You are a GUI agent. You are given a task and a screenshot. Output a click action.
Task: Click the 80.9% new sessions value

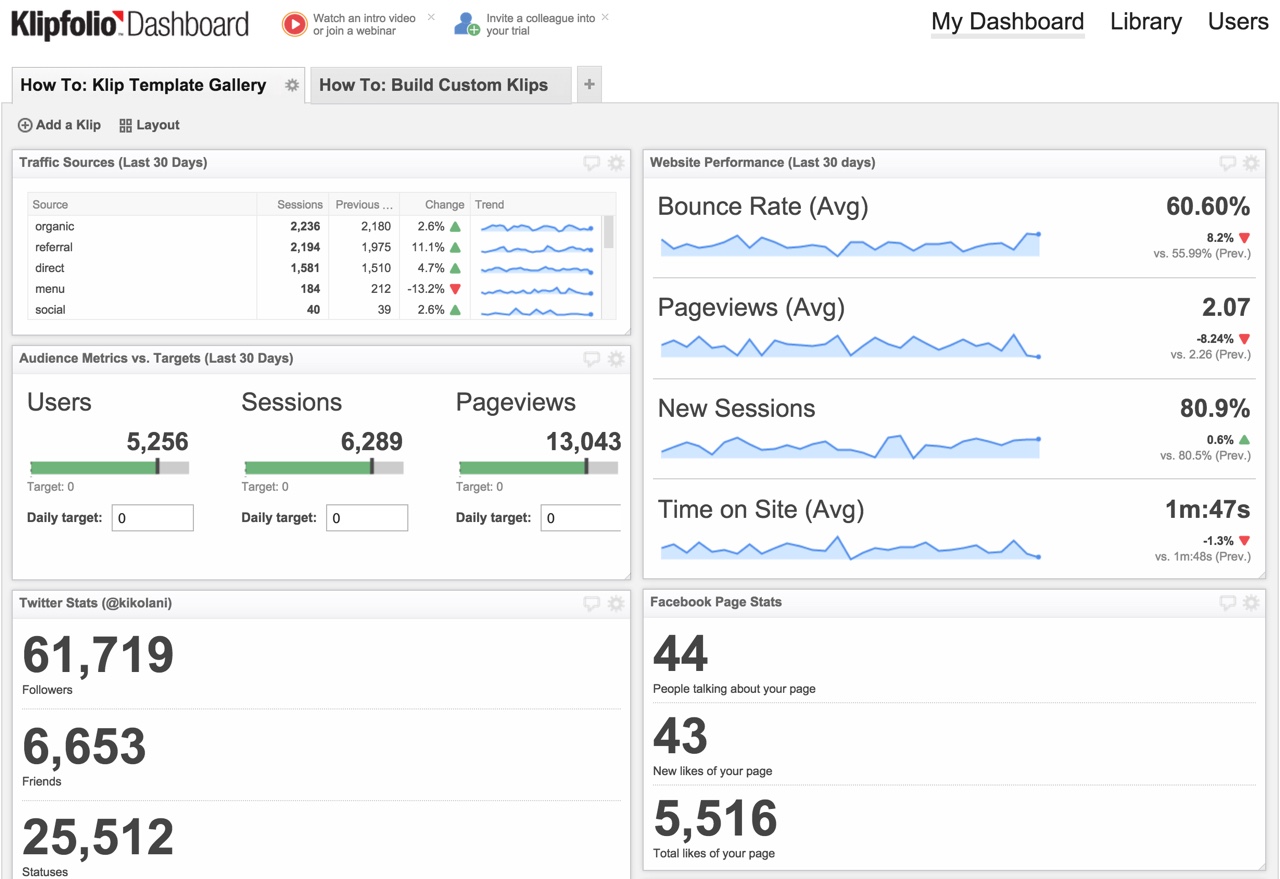pyautogui.click(x=1214, y=408)
